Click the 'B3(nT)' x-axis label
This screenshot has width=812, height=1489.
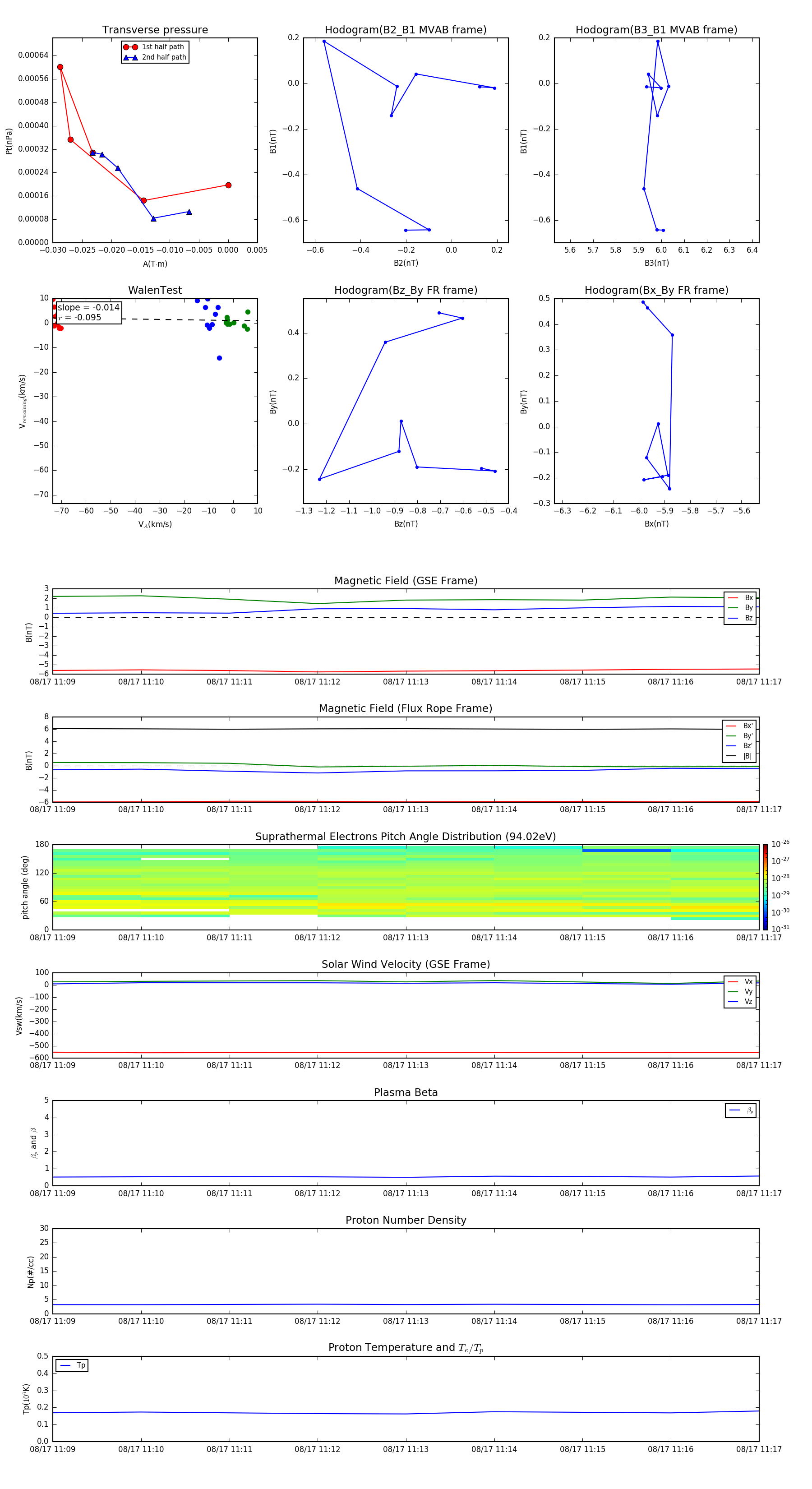tap(656, 263)
